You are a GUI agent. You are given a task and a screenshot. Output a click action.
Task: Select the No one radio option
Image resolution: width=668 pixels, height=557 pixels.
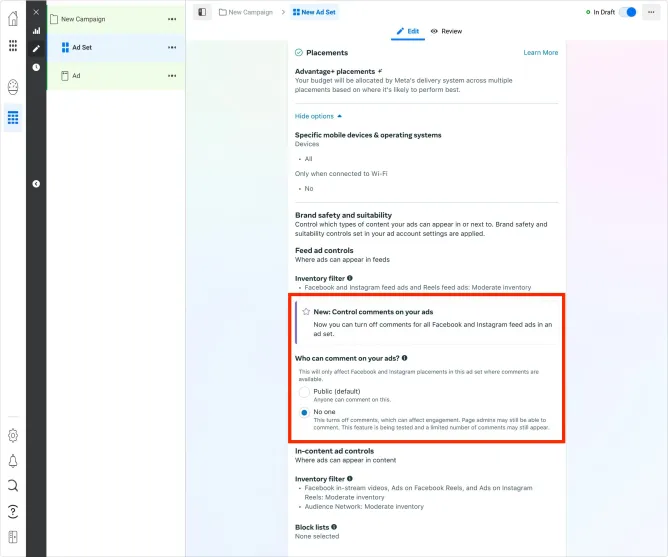304,413
